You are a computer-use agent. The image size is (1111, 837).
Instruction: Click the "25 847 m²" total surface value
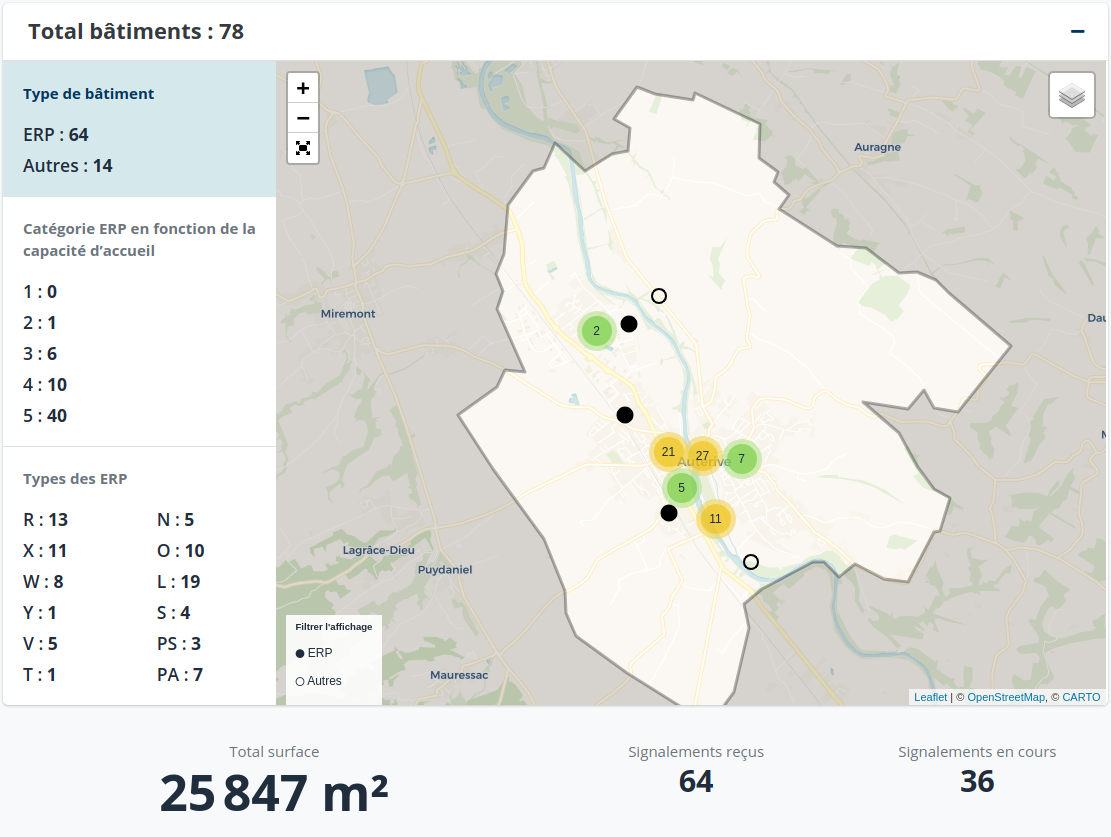tap(274, 792)
